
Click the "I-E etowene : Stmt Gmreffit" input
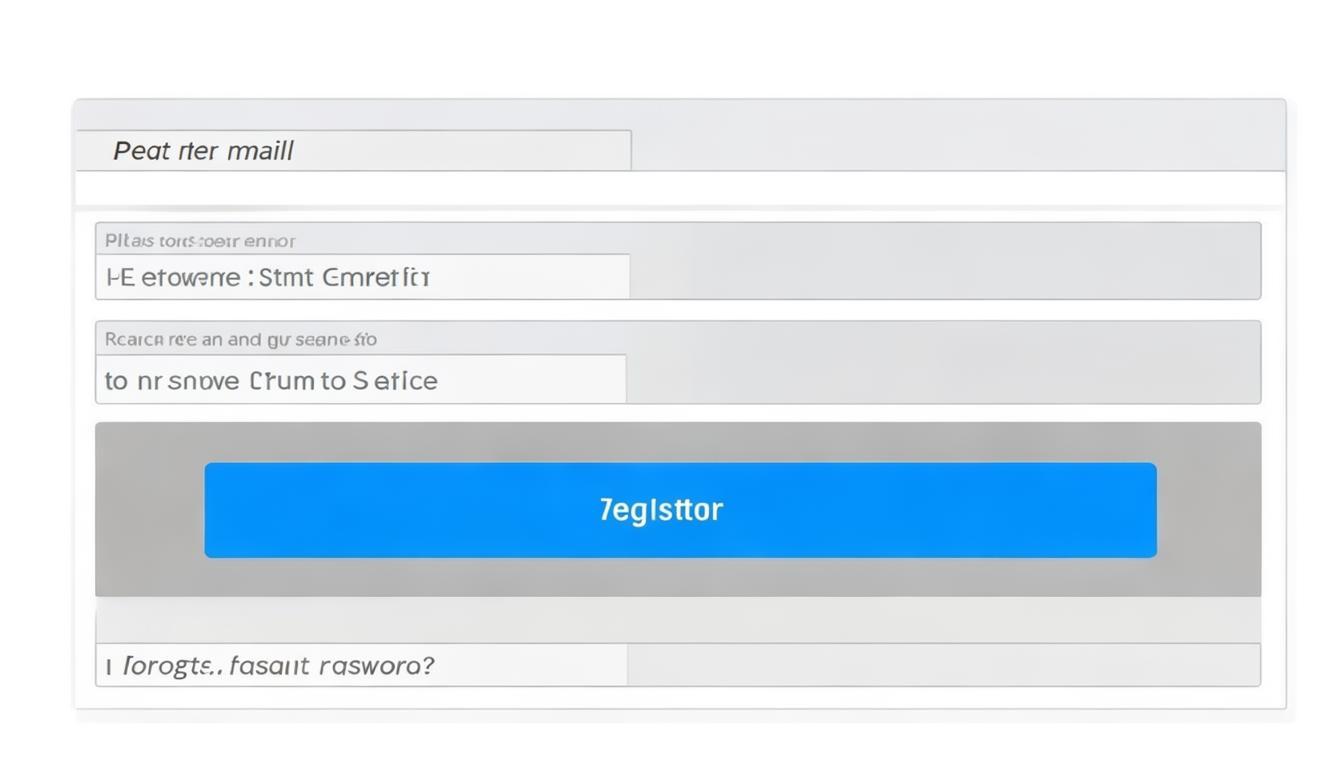pos(362,277)
